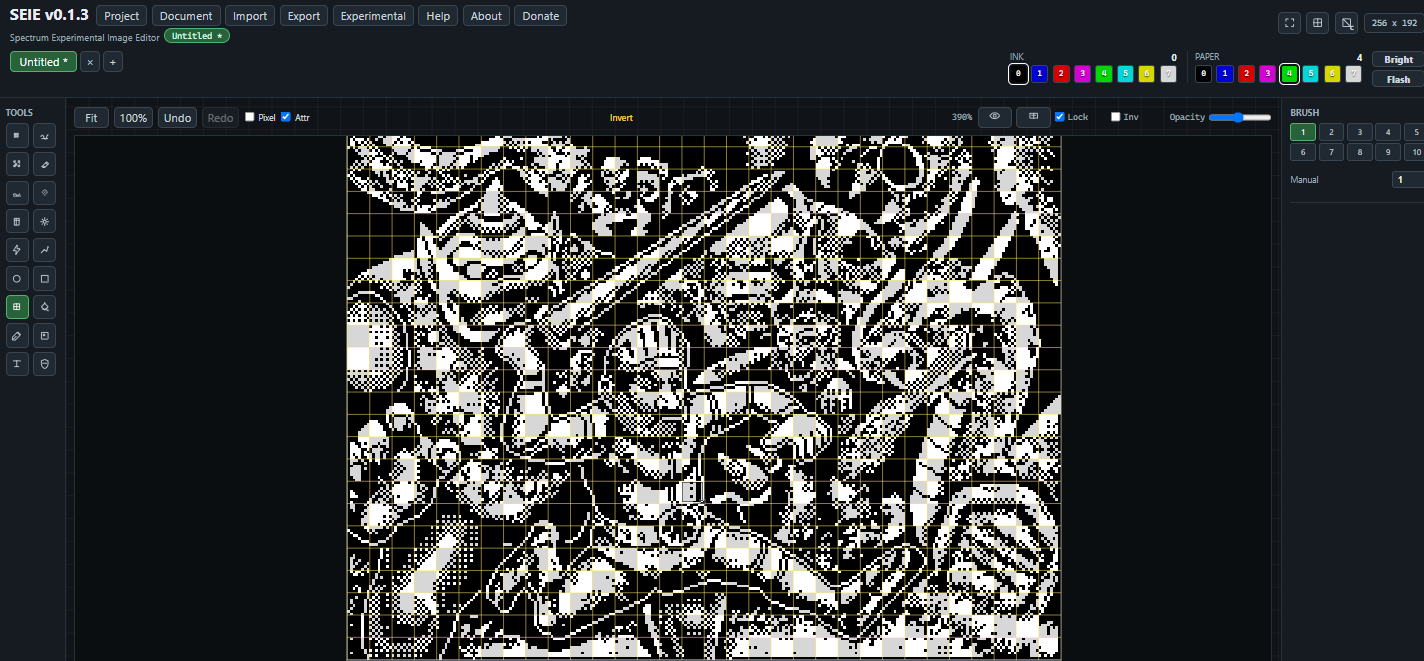
Task: Open the Import menu
Action: (x=250, y=16)
